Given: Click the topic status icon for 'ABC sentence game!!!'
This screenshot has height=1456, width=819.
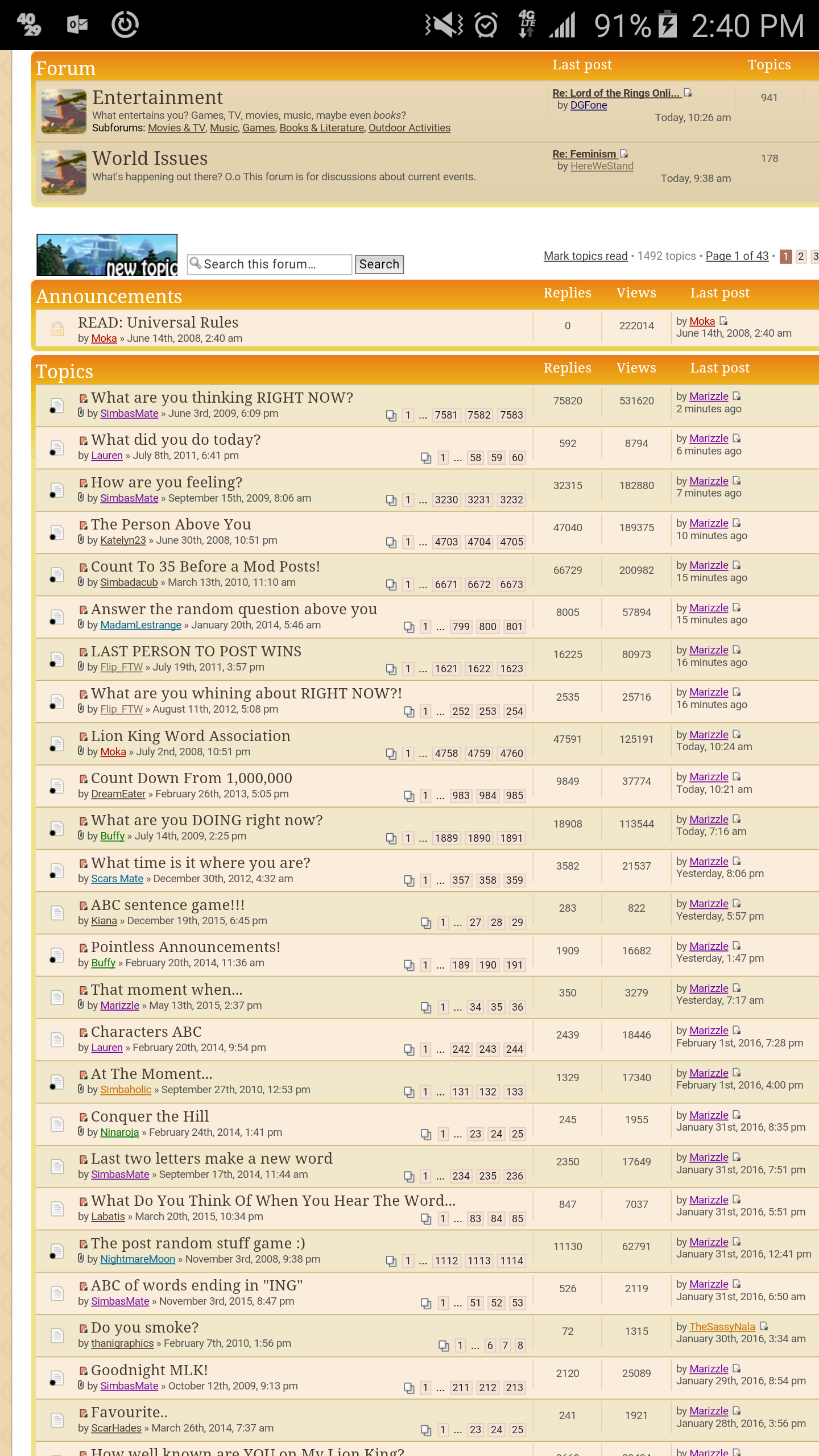Looking at the screenshot, I should [x=57, y=912].
